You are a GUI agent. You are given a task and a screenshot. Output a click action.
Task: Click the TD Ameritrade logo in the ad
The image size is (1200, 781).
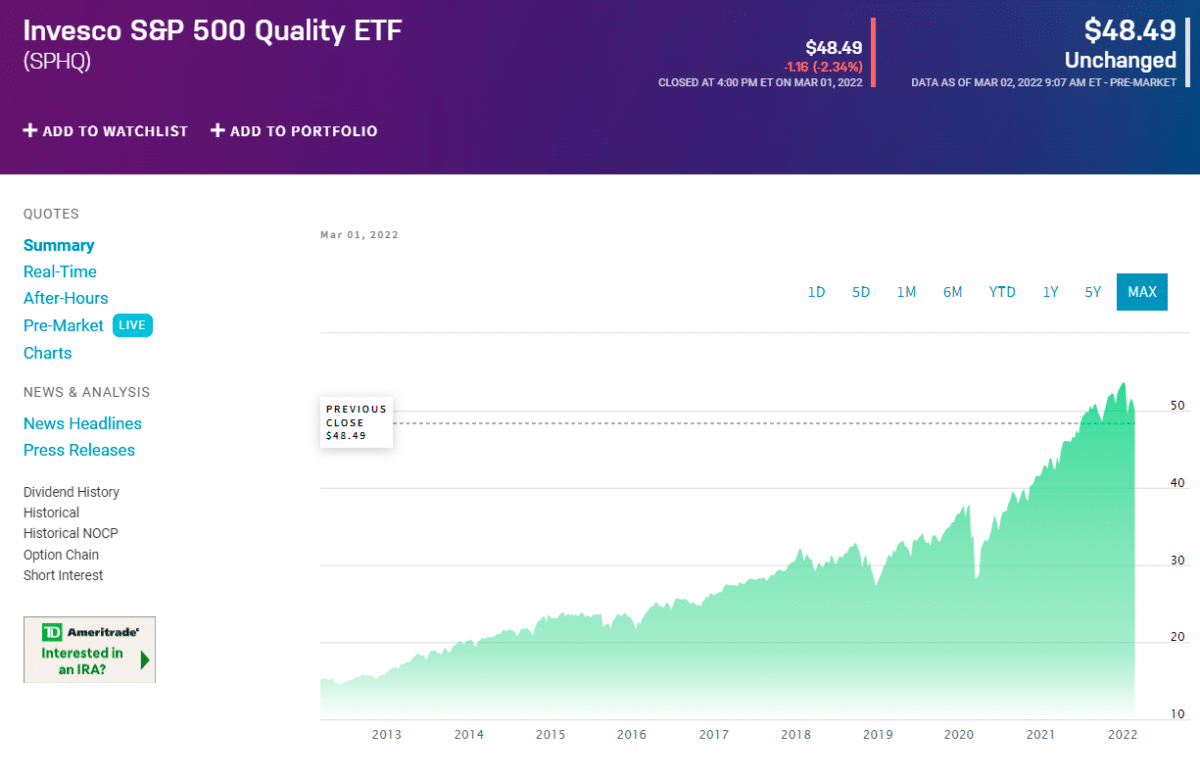[x=90, y=632]
